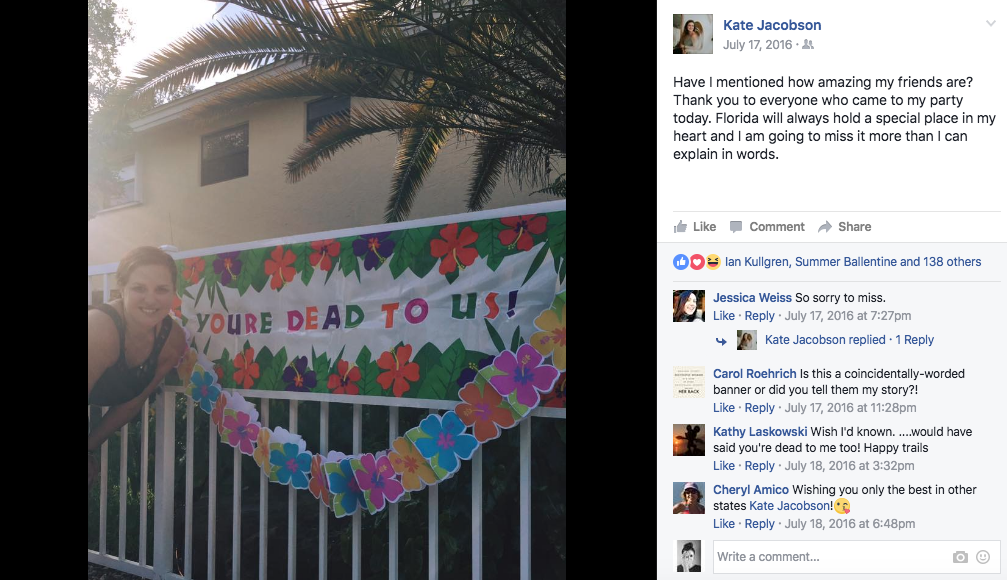Open Kate Jacobson's profile picture thumbnail
This screenshot has width=1007, height=580.
[x=693, y=34]
